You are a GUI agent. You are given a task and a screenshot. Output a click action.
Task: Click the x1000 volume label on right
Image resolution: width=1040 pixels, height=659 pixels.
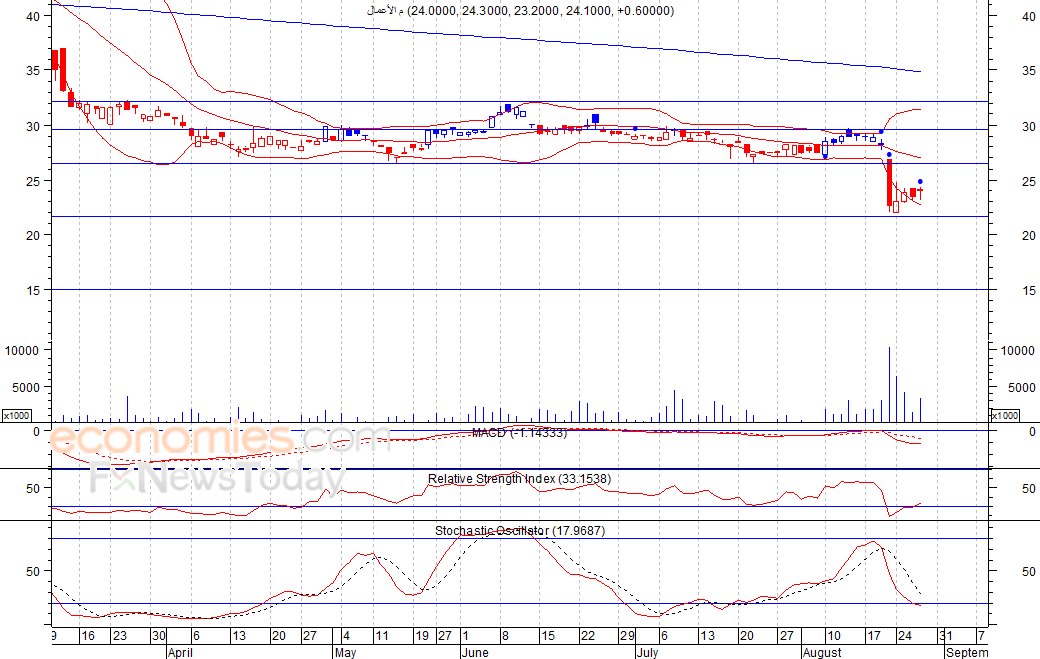(1004, 416)
